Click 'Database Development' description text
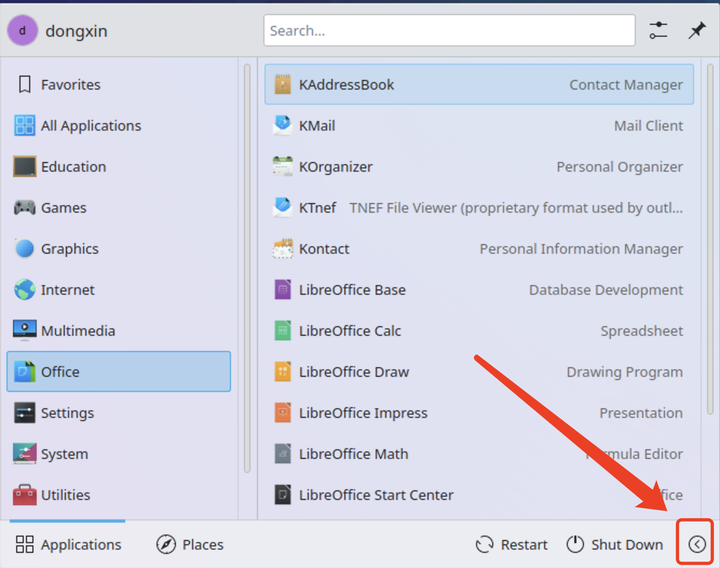Viewport: 720px width, 568px height. coord(606,290)
